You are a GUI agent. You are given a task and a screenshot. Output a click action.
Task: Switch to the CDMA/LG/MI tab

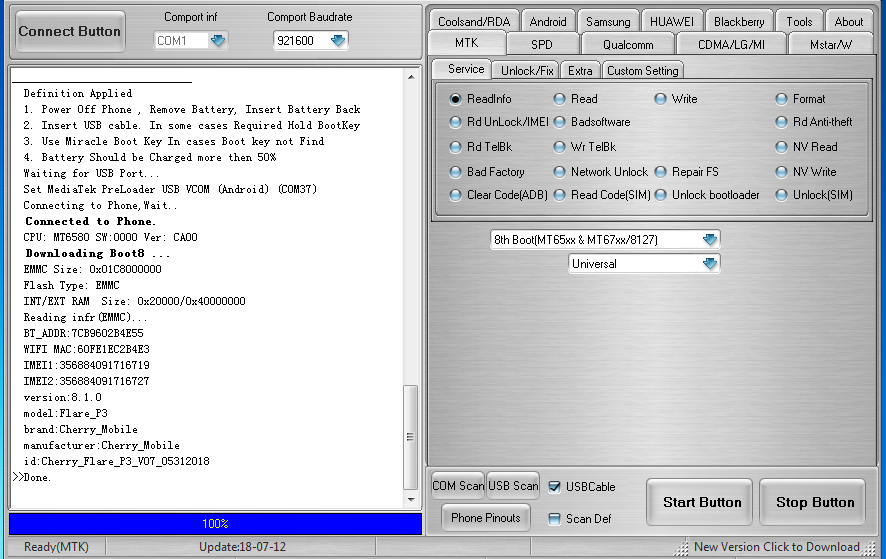coord(731,44)
